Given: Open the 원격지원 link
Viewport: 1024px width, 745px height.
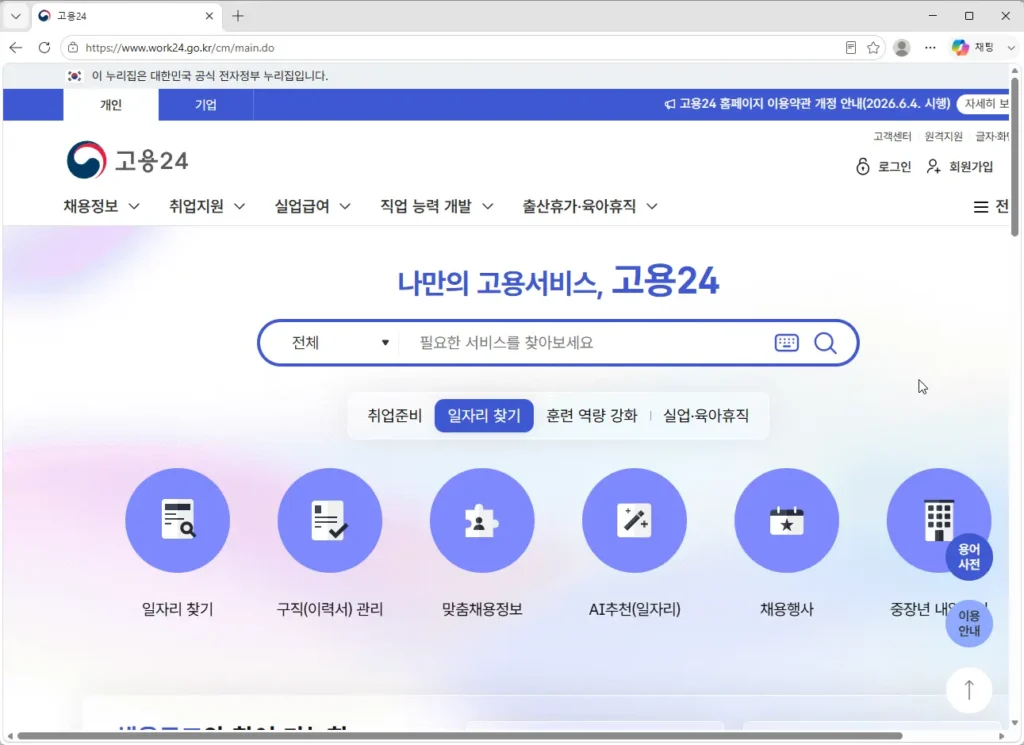Looking at the screenshot, I should (x=943, y=136).
